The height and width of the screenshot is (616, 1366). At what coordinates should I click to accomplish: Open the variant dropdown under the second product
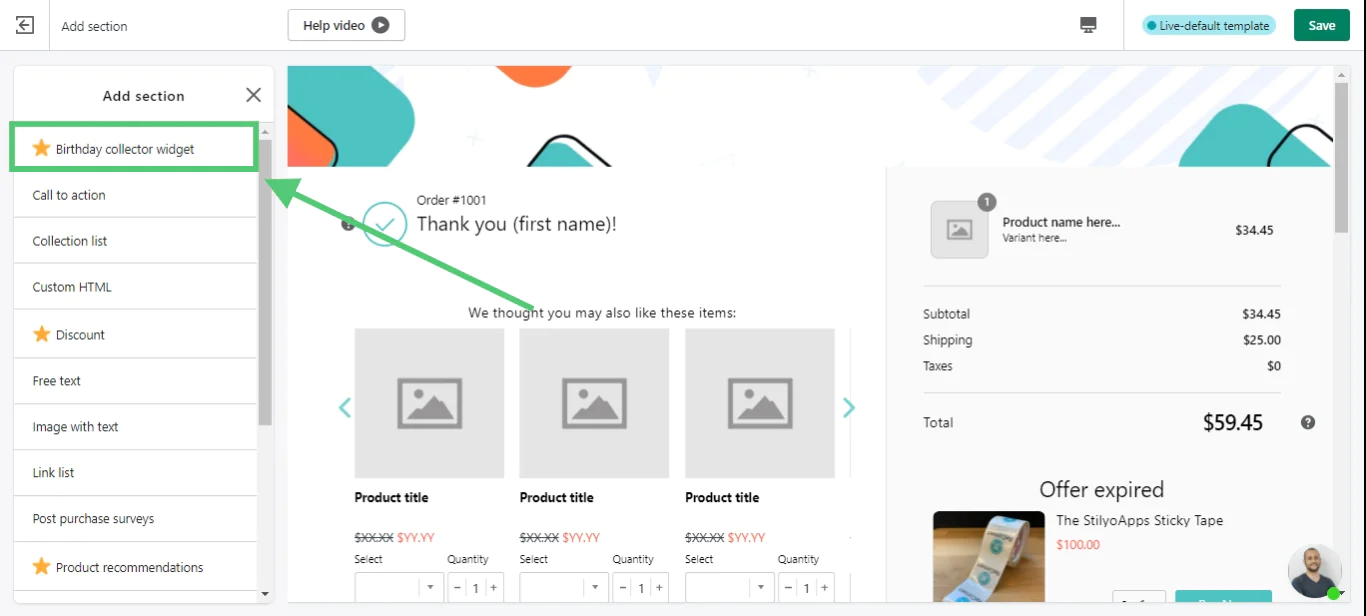[x=564, y=587]
